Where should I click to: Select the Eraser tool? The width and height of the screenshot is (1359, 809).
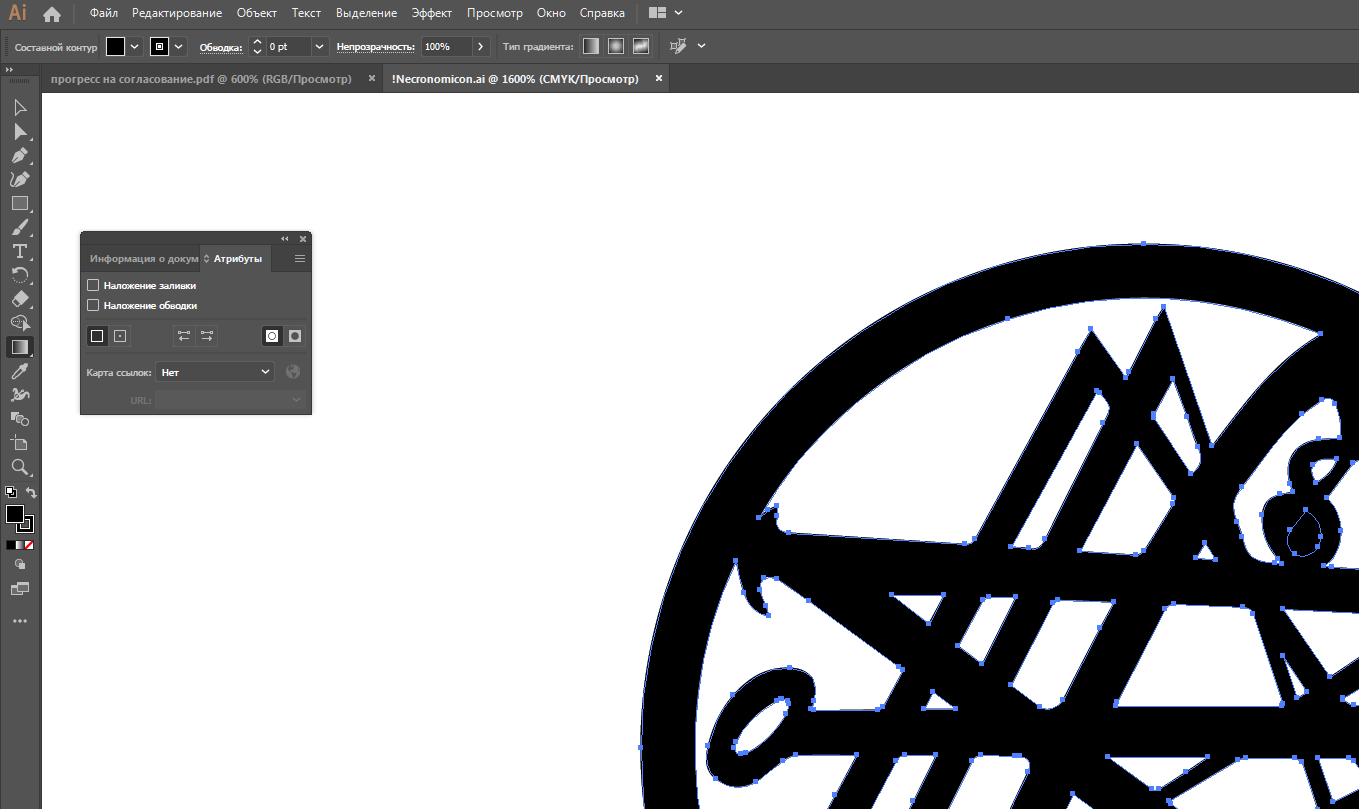point(20,299)
